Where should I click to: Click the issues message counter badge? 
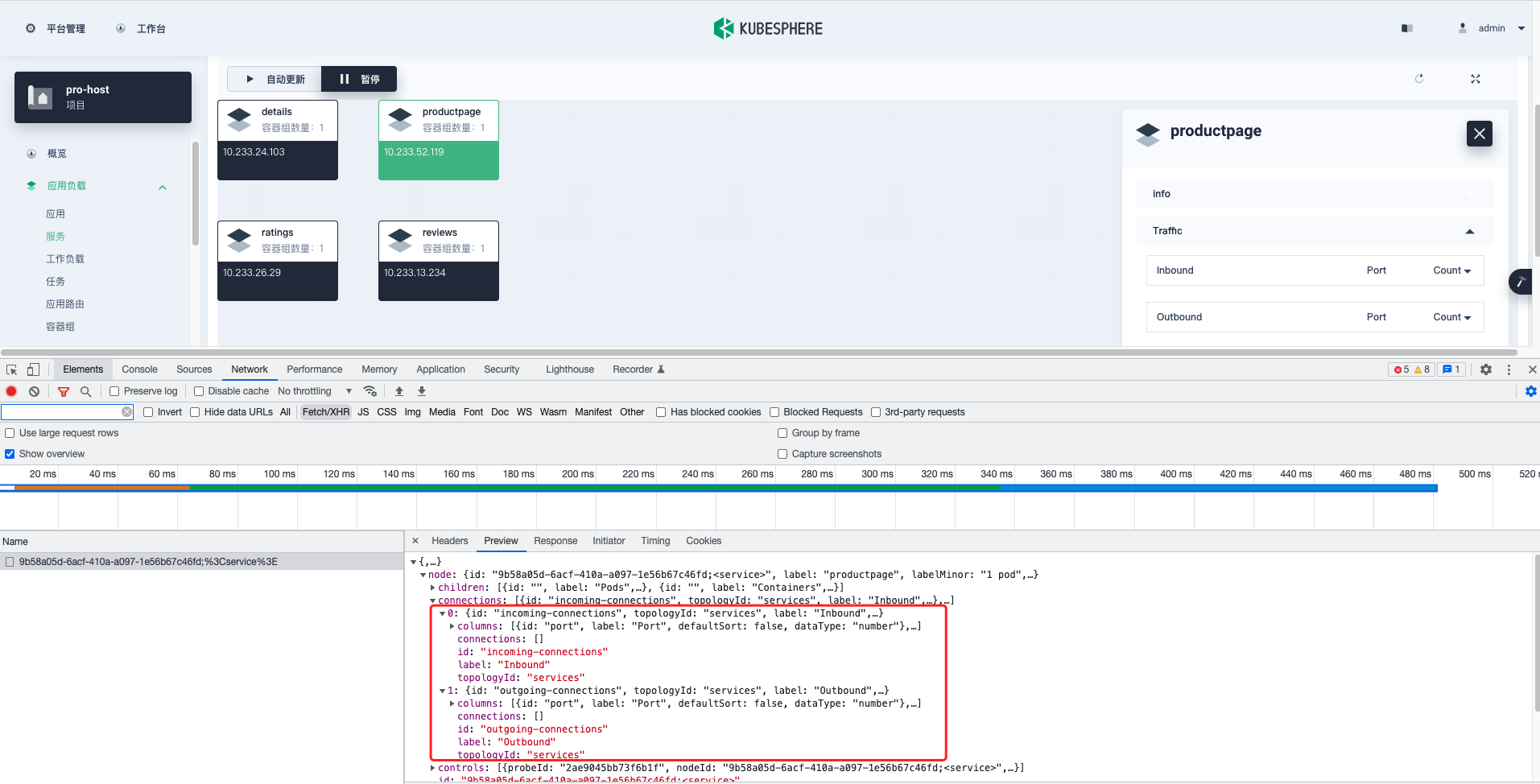[1451, 369]
